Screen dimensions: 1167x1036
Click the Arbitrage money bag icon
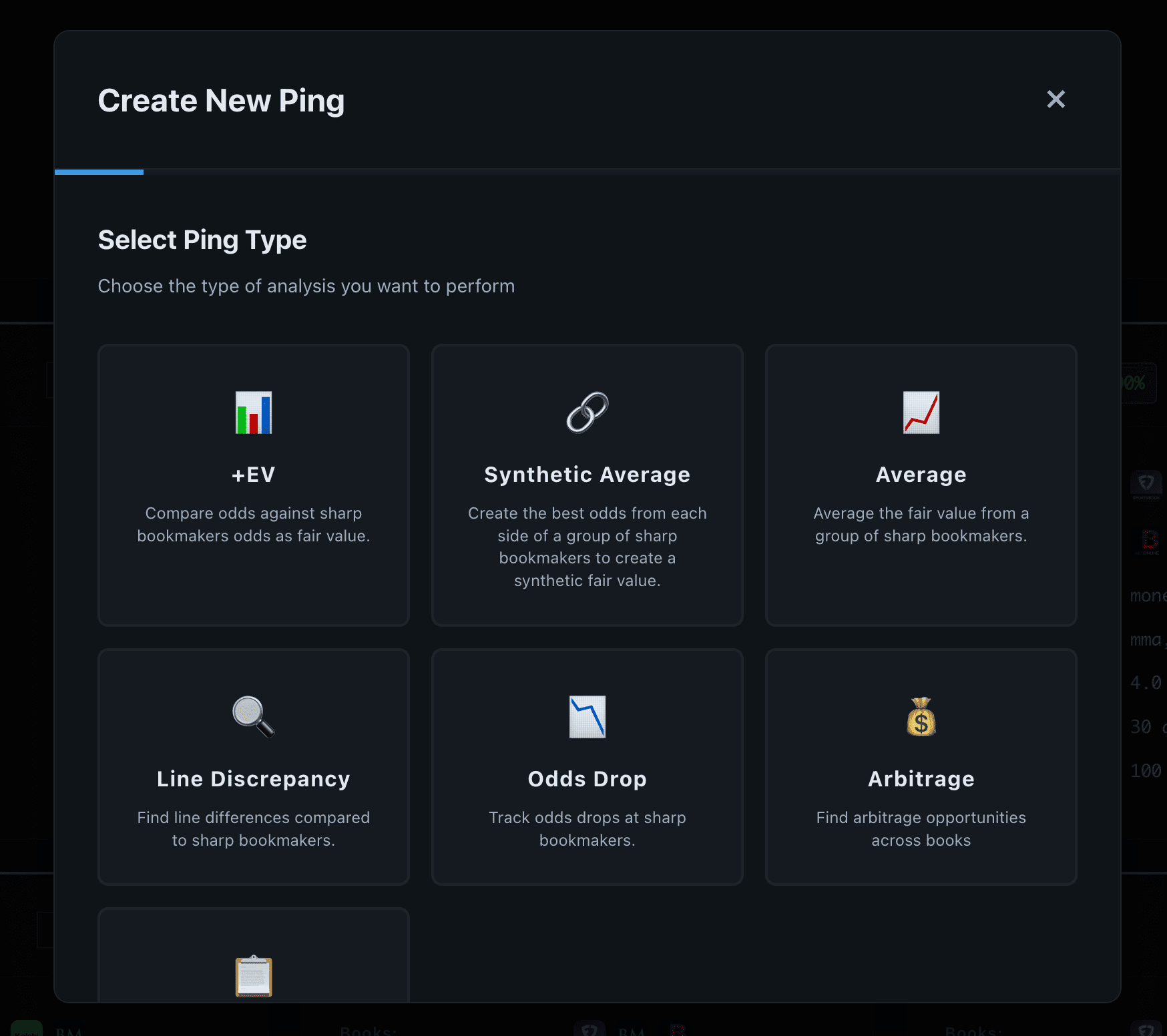[921, 717]
